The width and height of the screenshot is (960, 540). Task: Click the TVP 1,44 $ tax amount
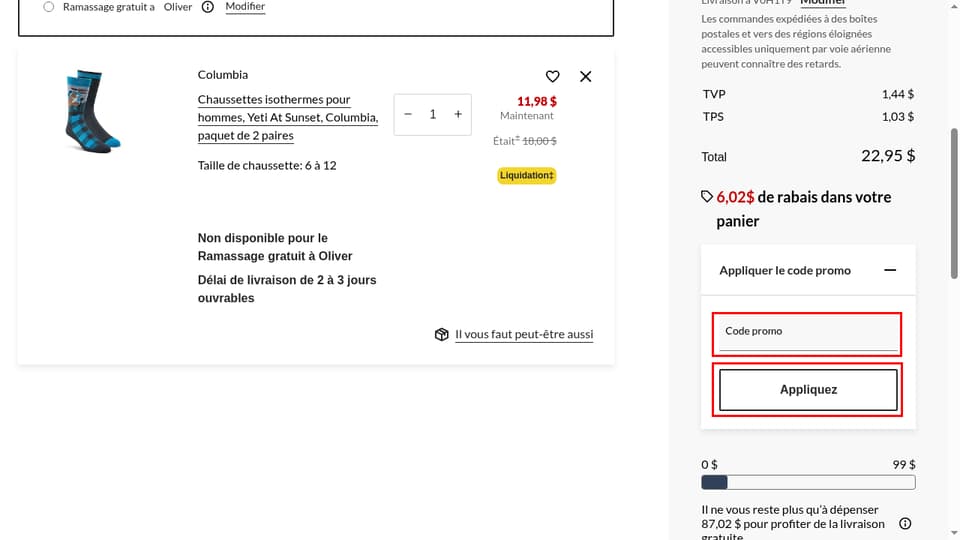click(x=898, y=94)
